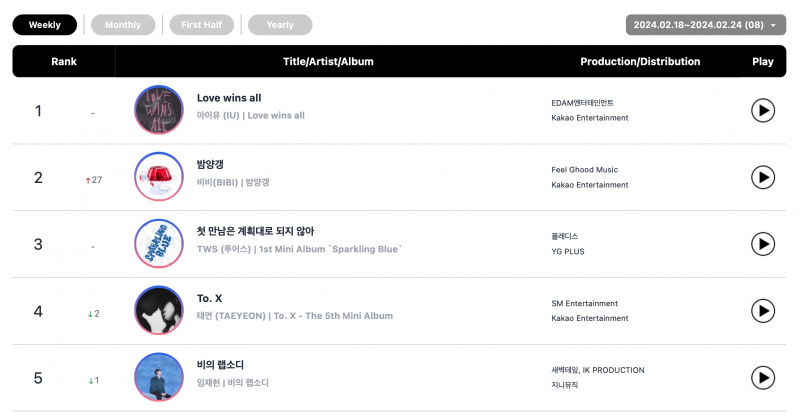Play the song Love wins all
This screenshot has height=416, width=800.
coord(763,110)
